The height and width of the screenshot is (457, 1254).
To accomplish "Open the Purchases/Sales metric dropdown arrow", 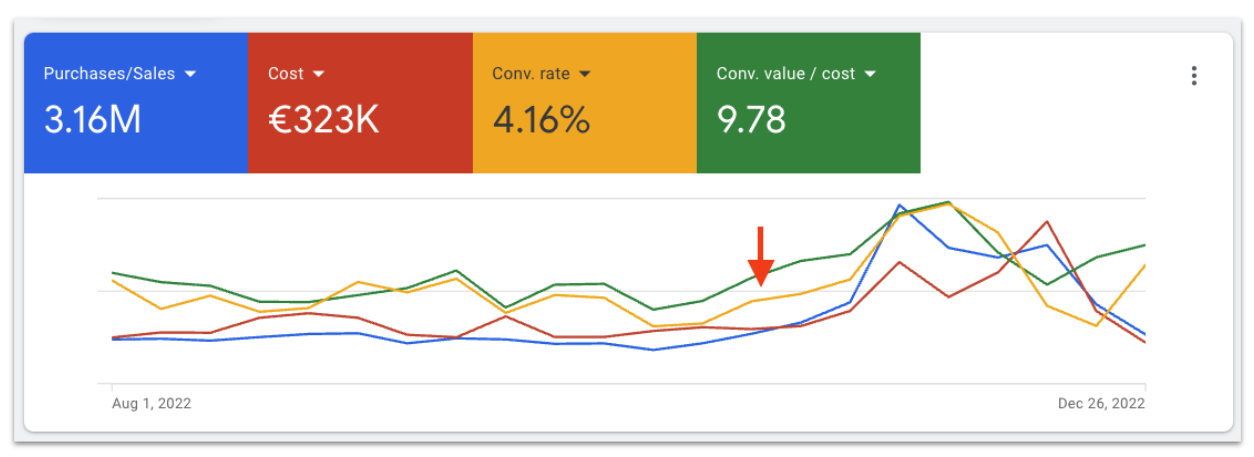I will [189, 74].
